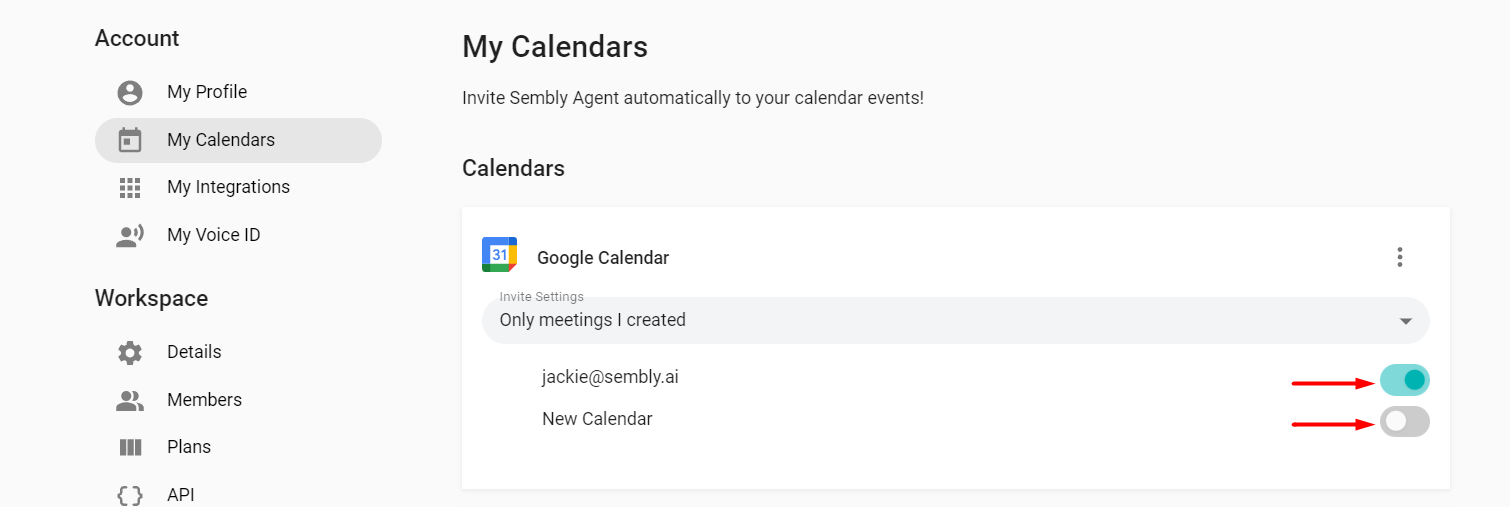This screenshot has height=507, width=1510.
Task: Click the My Integrations grid icon
Action: [130, 187]
